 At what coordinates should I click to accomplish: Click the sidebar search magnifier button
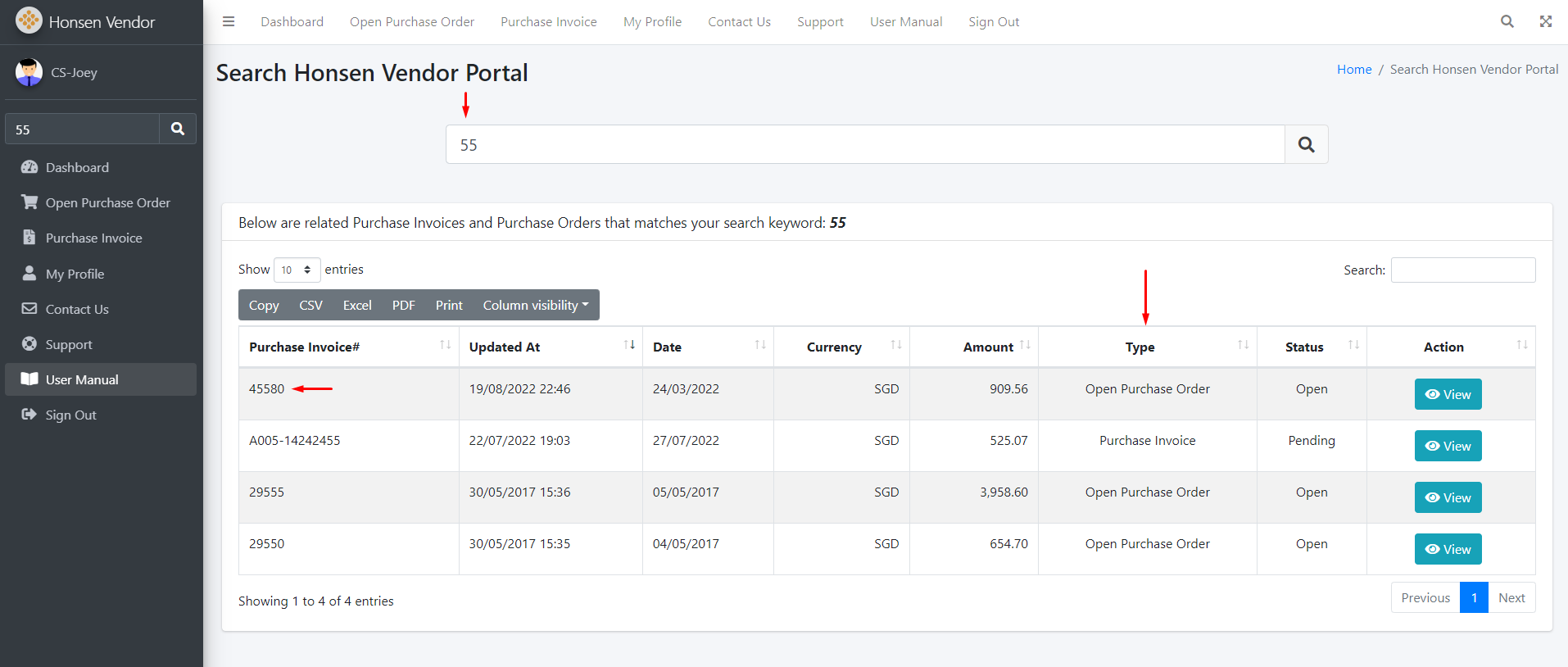178,129
